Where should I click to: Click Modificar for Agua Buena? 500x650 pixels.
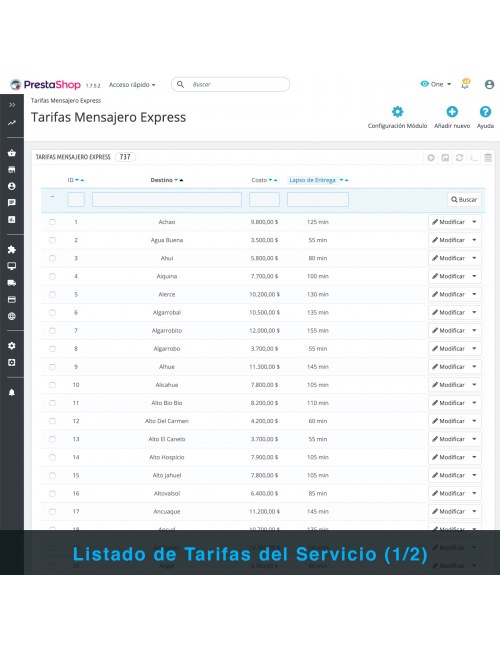point(449,240)
